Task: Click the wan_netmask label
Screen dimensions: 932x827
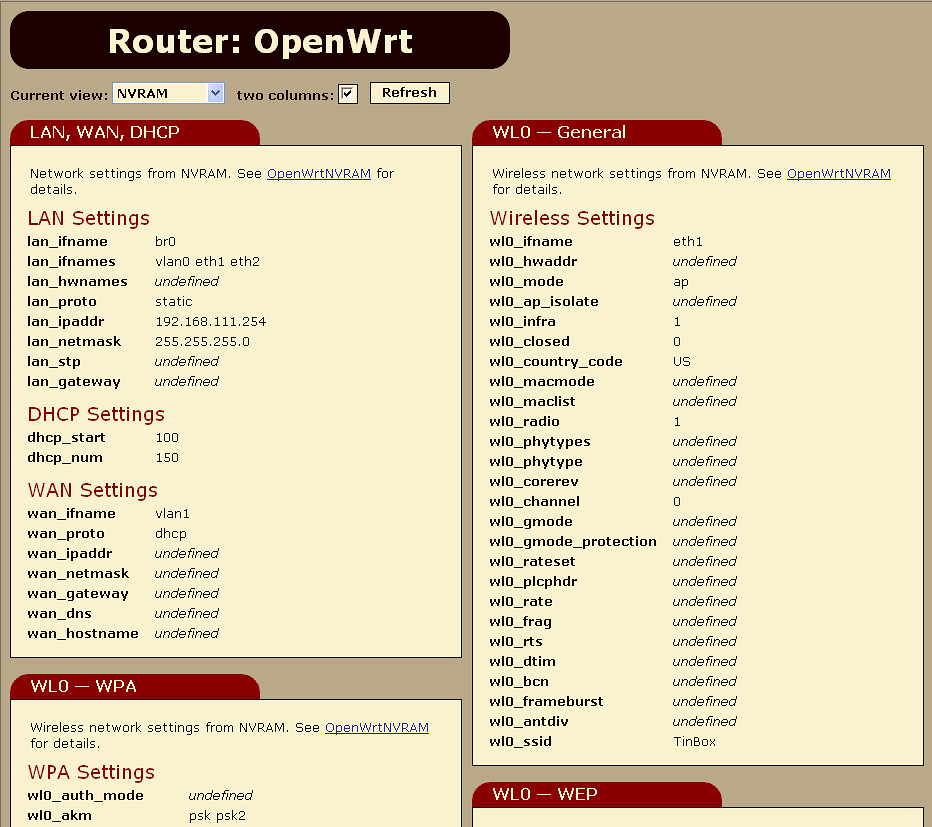Action: click(78, 574)
